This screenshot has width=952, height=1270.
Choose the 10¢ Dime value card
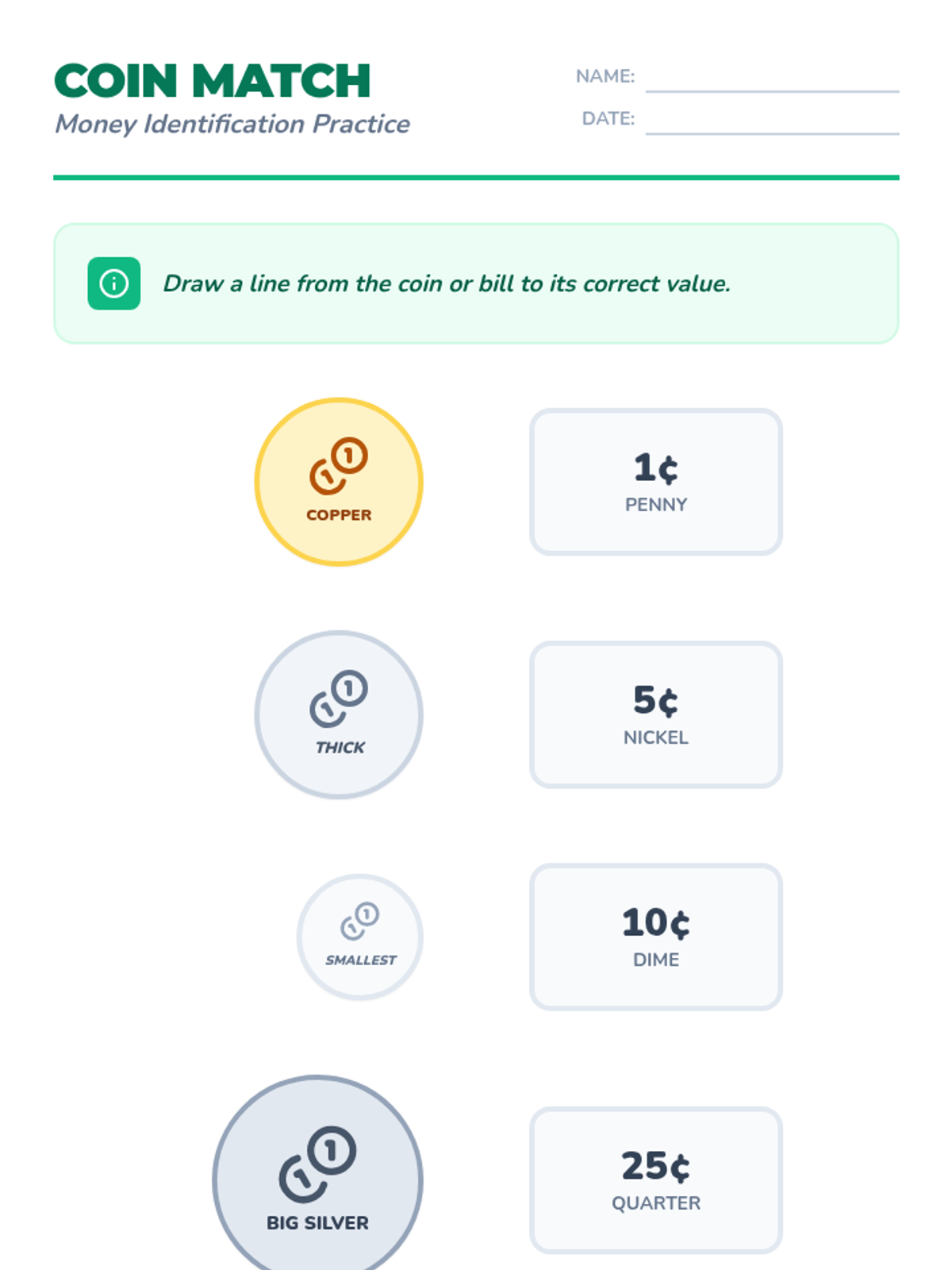(x=656, y=937)
